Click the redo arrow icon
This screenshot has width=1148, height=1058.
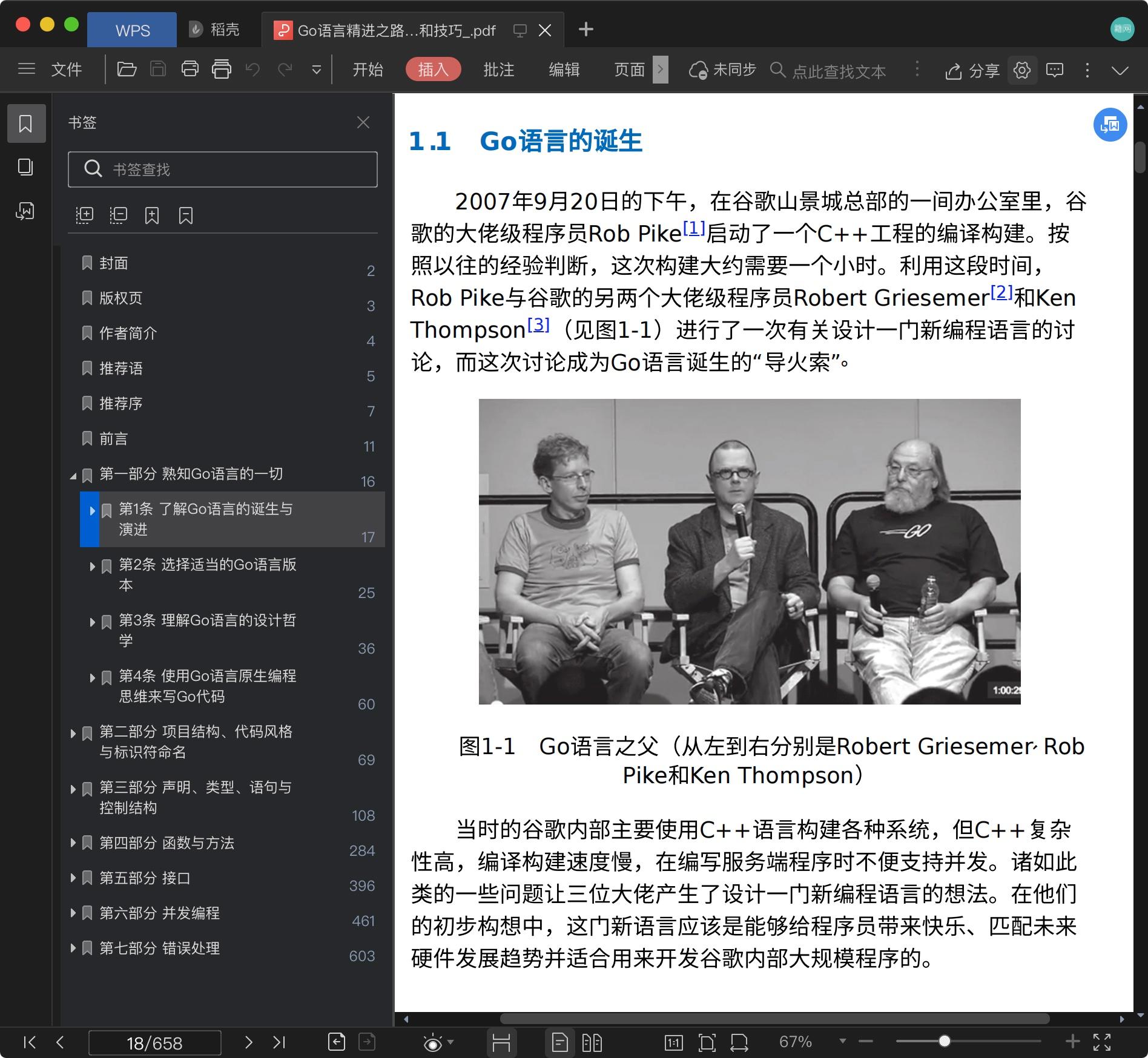click(285, 70)
